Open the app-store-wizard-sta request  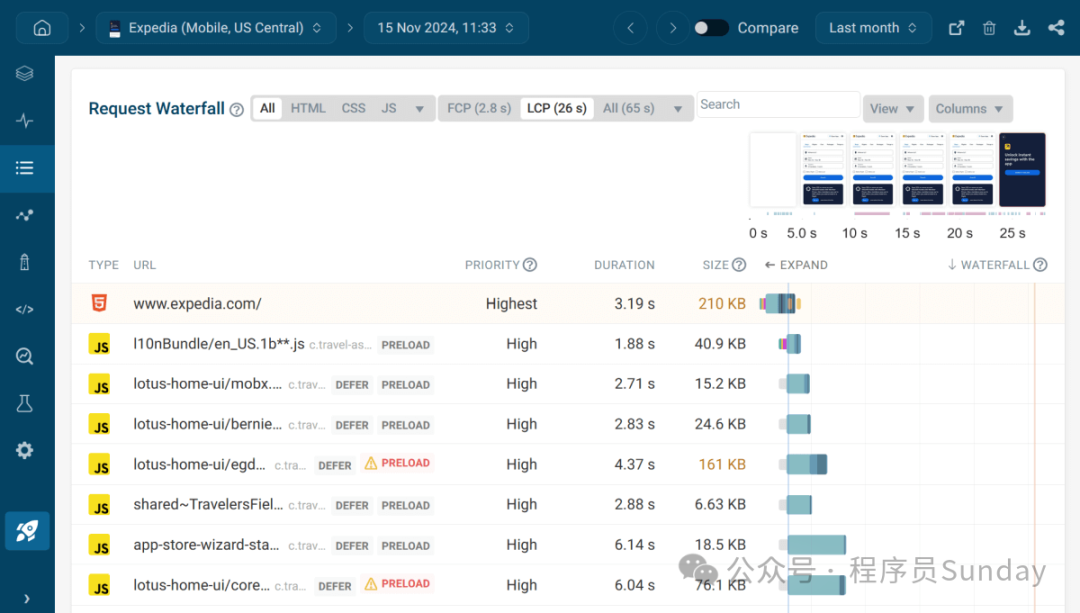point(206,545)
